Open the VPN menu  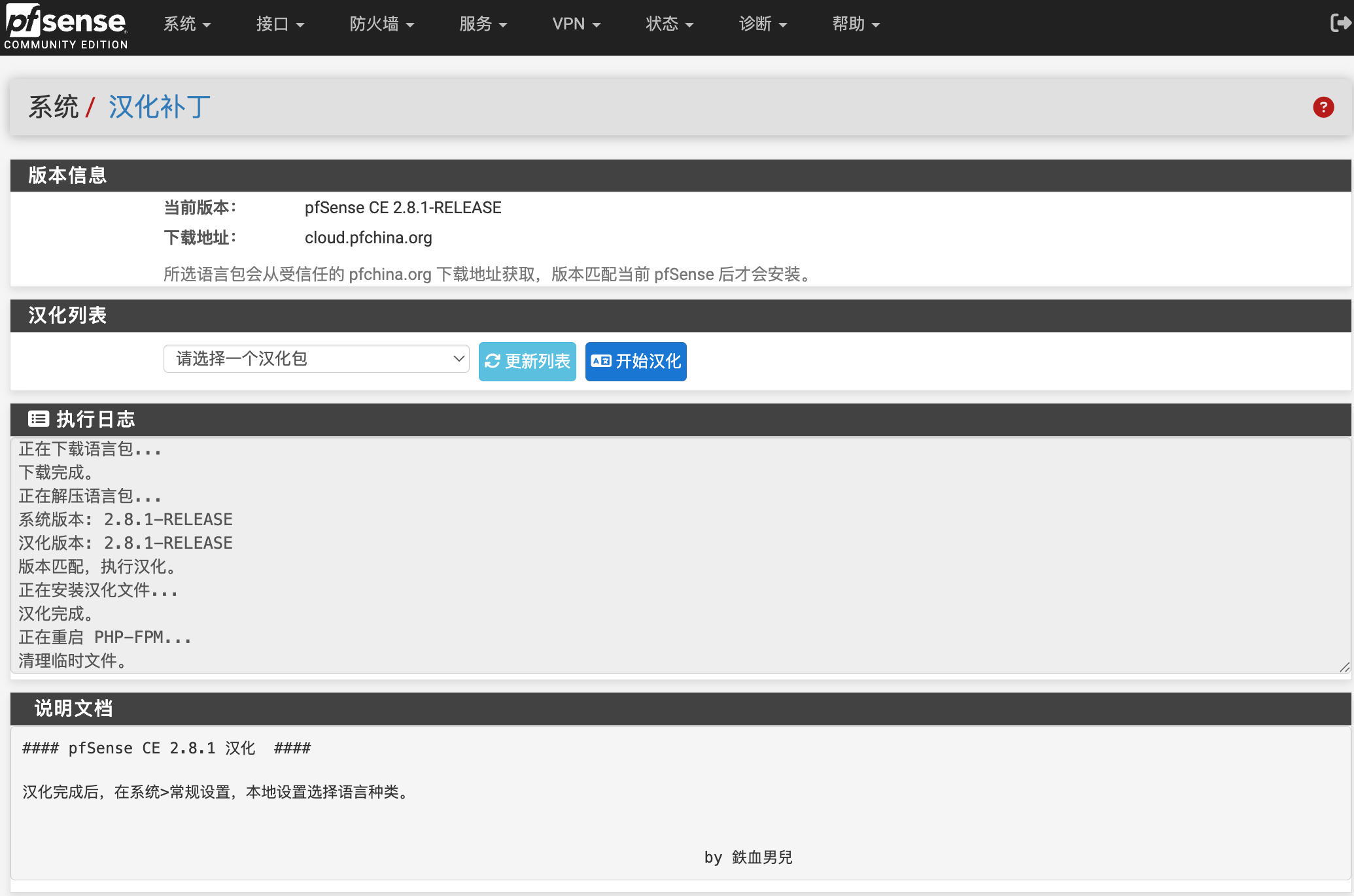576,24
